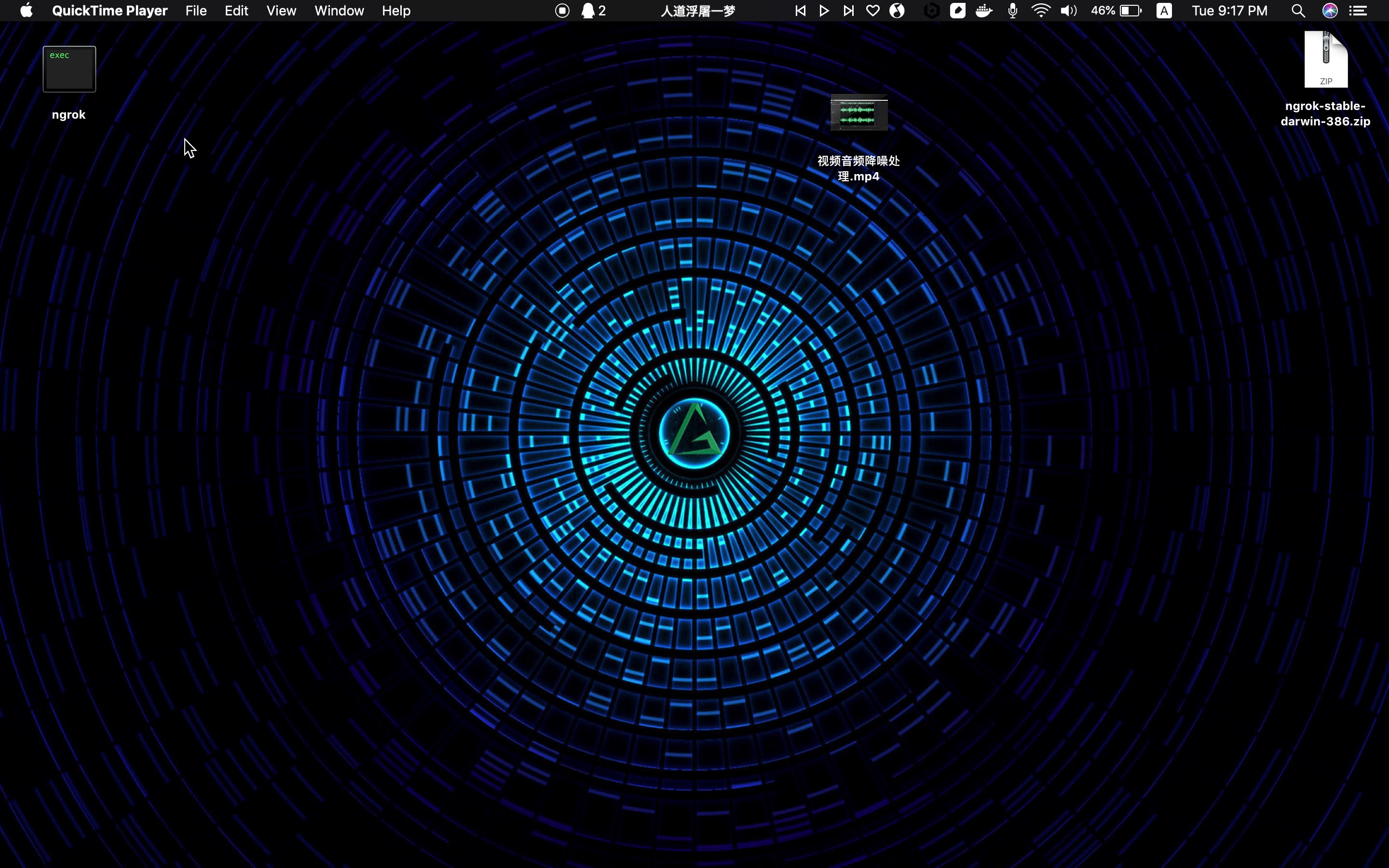This screenshot has width=1389, height=868.
Task: Open the dark hexagon menu bar icon
Action: click(x=932, y=11)
